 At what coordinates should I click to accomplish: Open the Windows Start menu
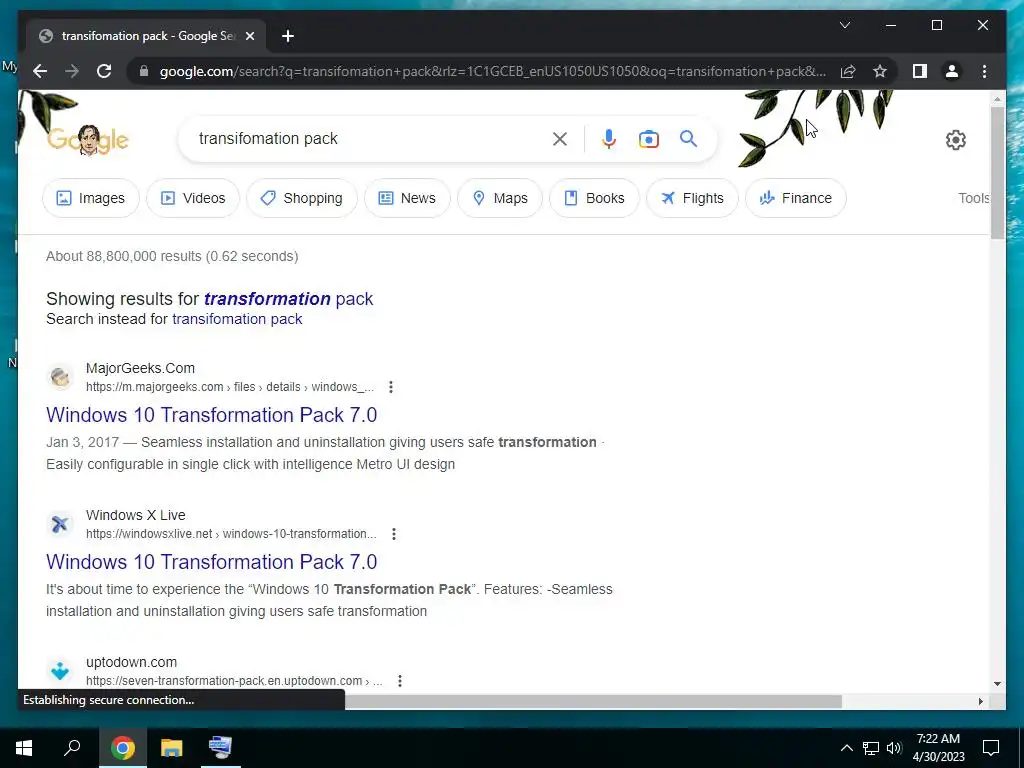click(24, 748)
